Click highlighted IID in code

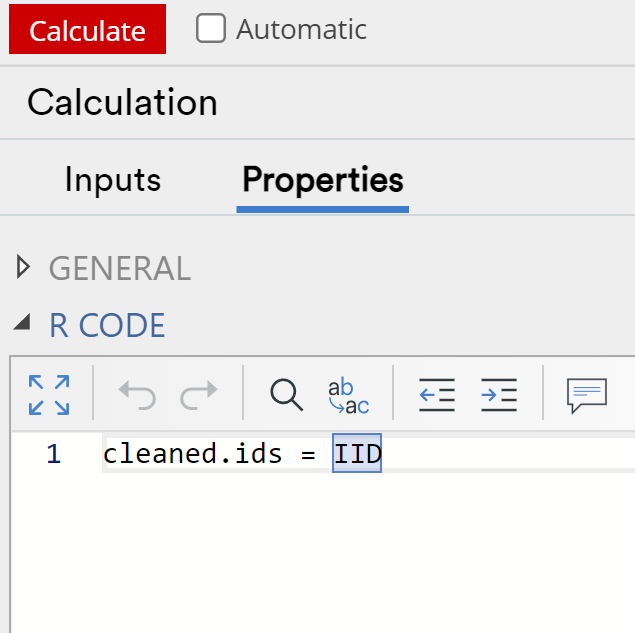(357, 453)
